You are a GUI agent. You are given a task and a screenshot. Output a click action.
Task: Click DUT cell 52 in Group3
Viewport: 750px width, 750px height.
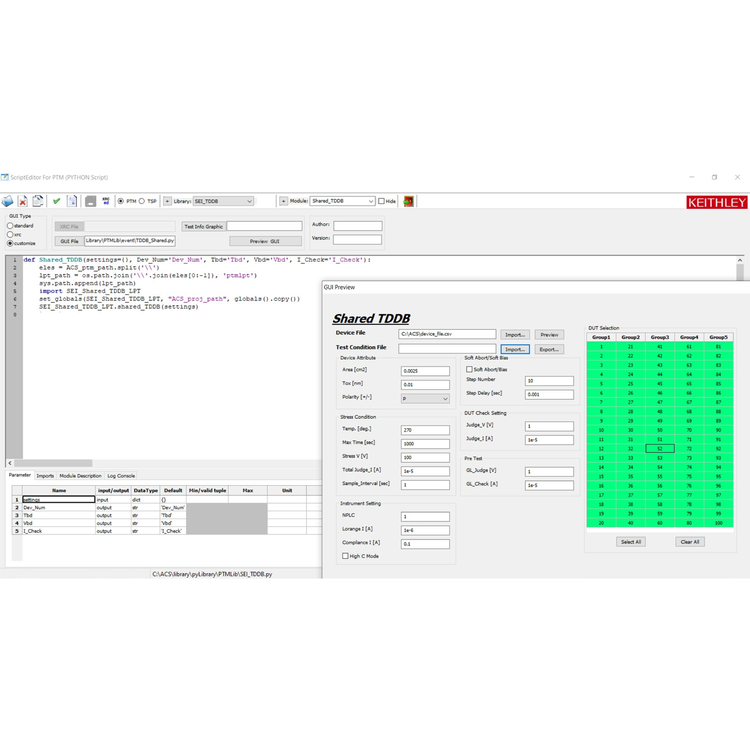(x=660, y=449)
